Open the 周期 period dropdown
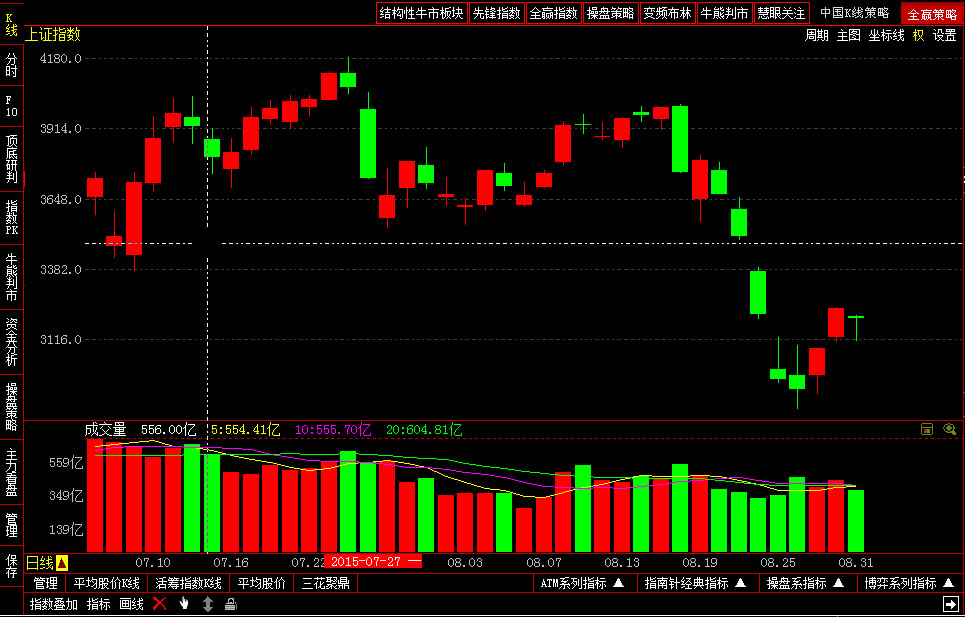Screen dimensions: 965x617 pos(817,35)
